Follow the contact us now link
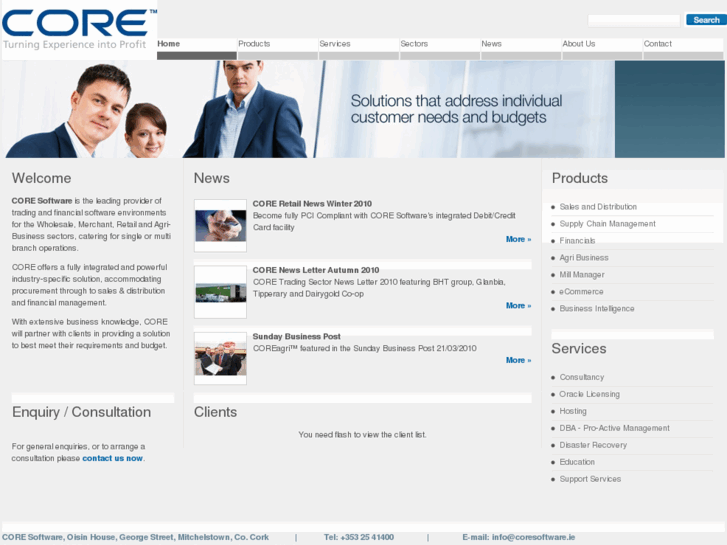Image resolution: width=727 pixels, height=545 pixels. coord(112,458)
